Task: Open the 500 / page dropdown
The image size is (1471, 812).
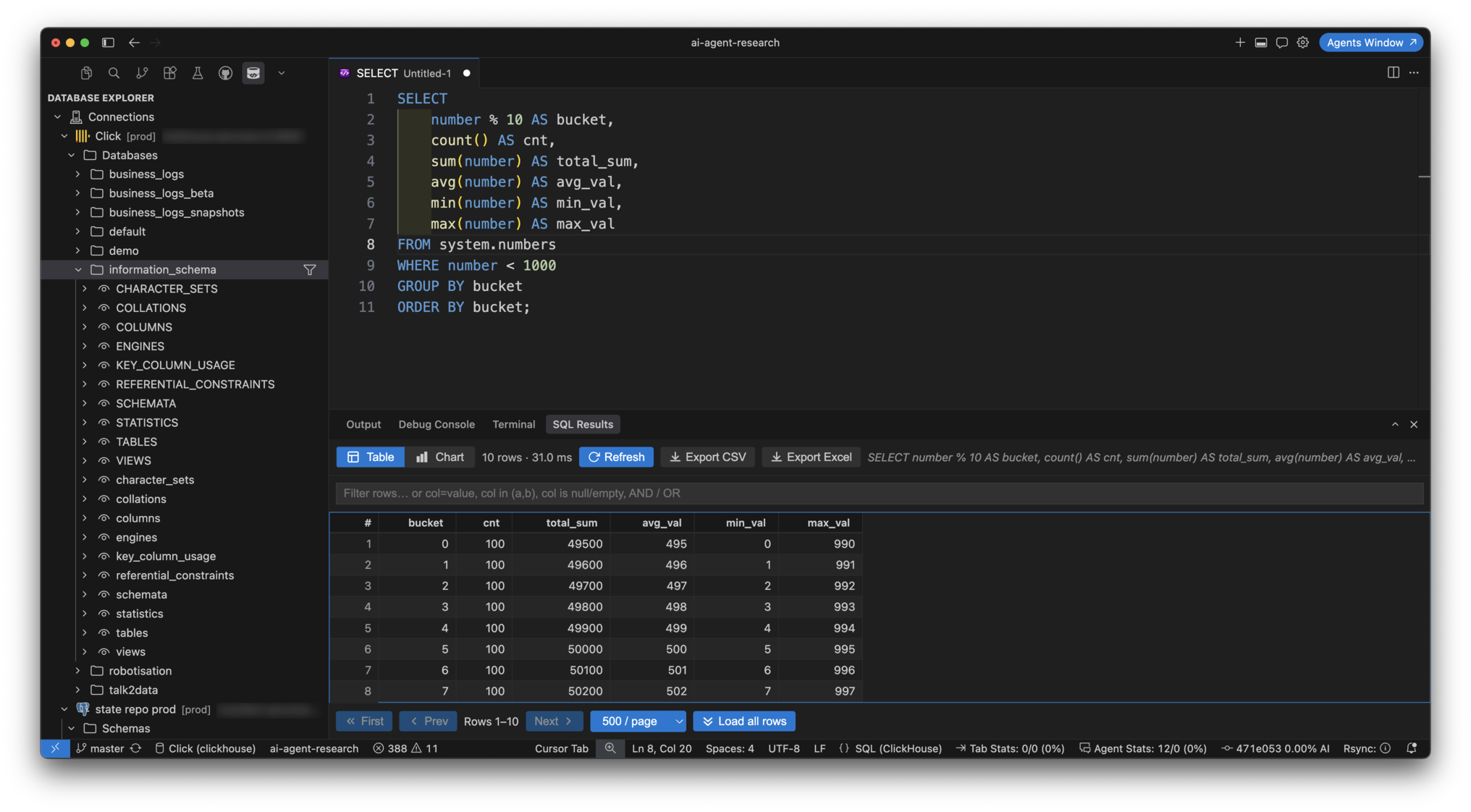Action: (638, 722)
